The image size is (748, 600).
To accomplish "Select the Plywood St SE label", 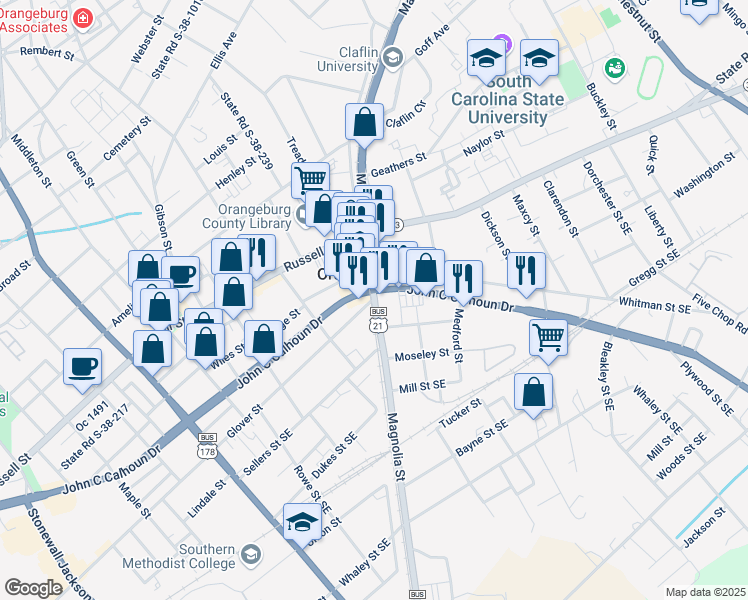I will [x=707, y=388].
